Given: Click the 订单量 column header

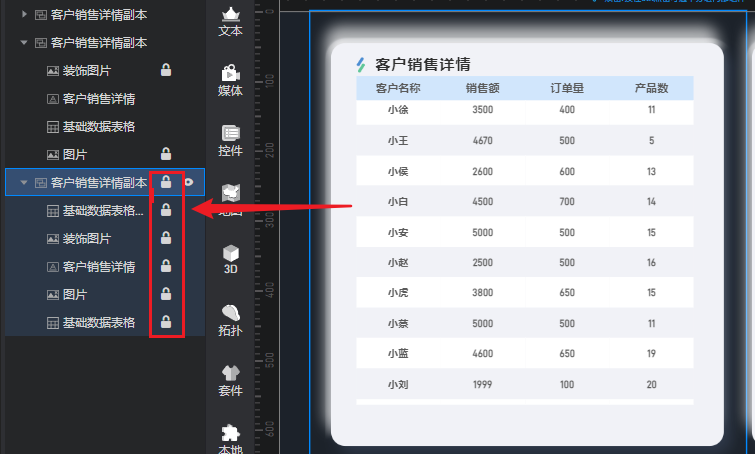Looking at the screenshot, I should pos(567,88).
